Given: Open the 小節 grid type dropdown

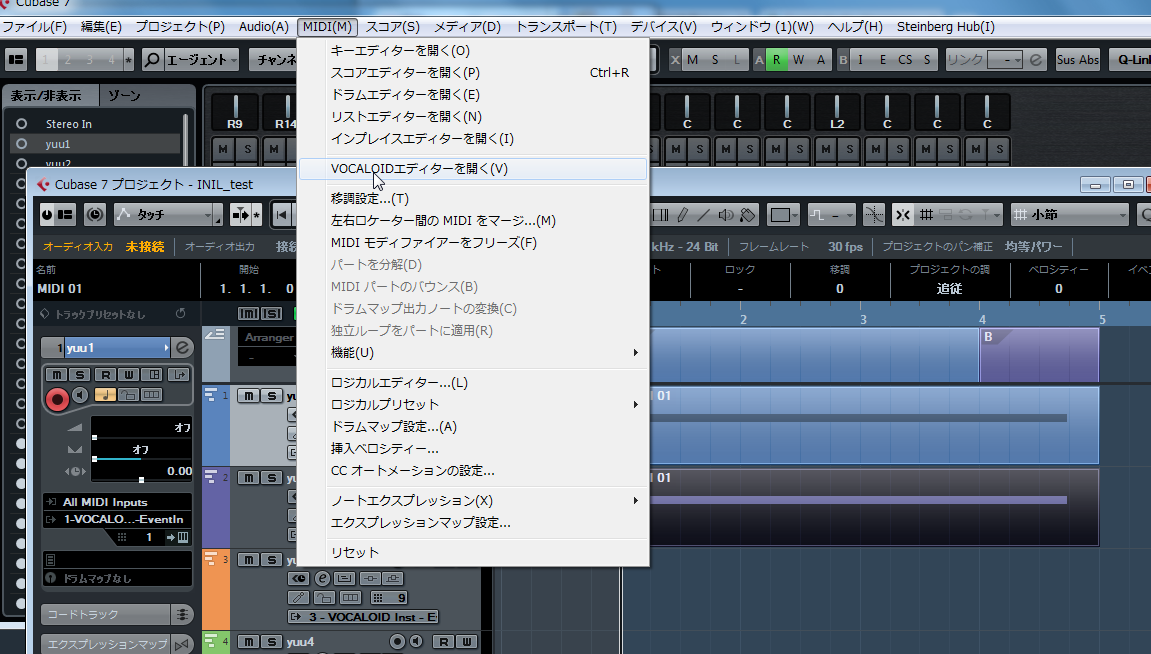Looking at the screenshot, I should point(1070,214).
